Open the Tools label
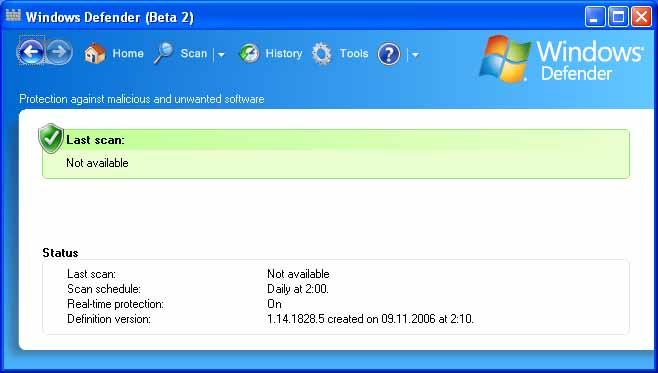 point(354,53)
